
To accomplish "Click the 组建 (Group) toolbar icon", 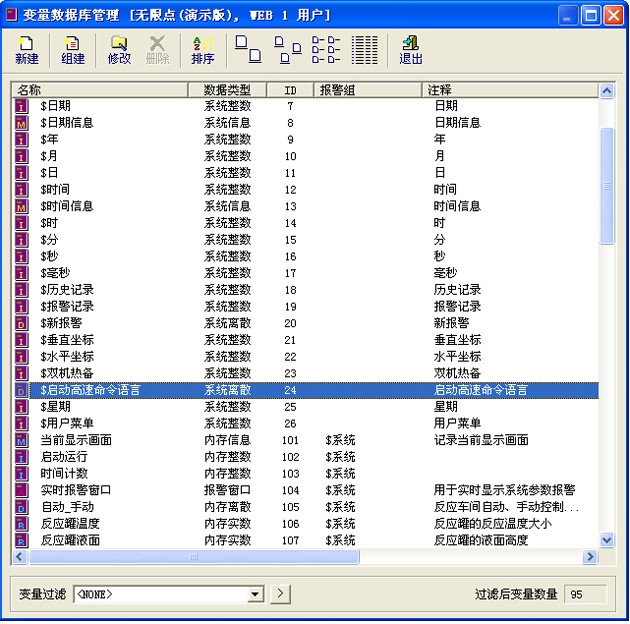I will [73, 51].
